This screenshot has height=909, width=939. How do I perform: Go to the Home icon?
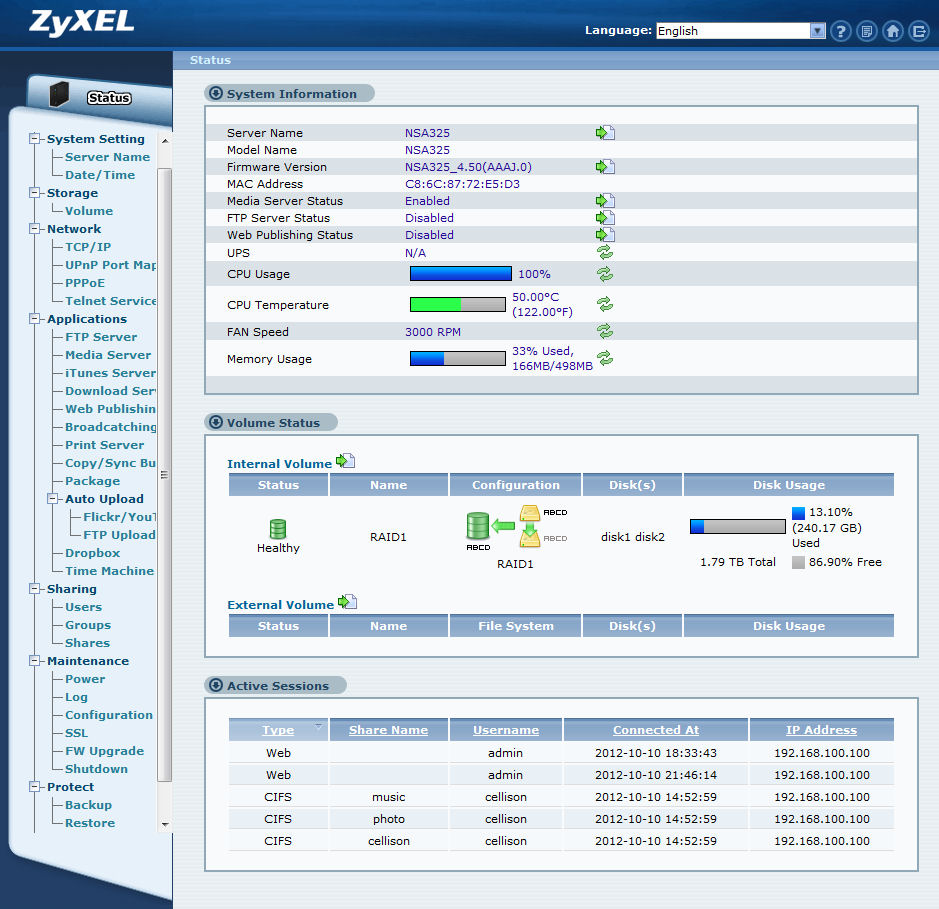[x=893, y=31]
